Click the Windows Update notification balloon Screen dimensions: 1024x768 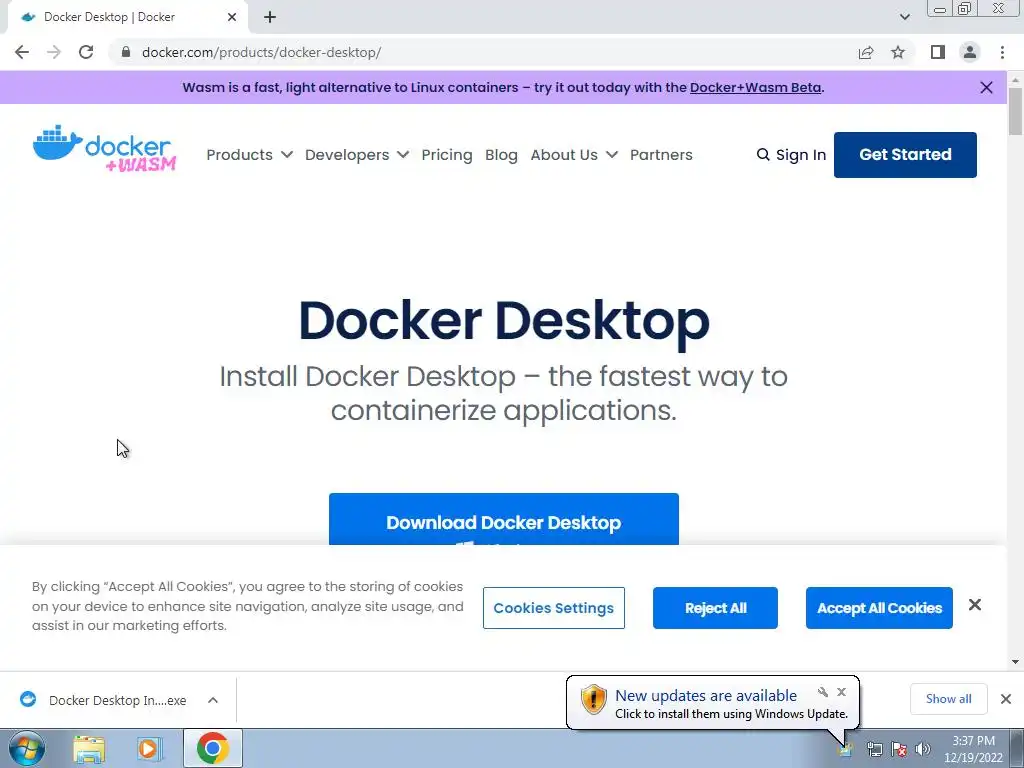point(712,703)
